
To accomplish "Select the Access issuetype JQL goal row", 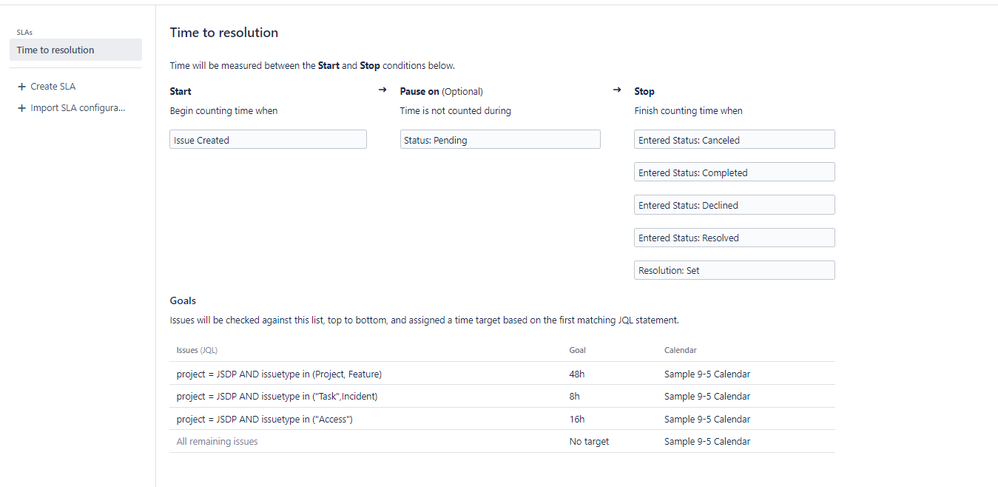I will coord(264,419).
